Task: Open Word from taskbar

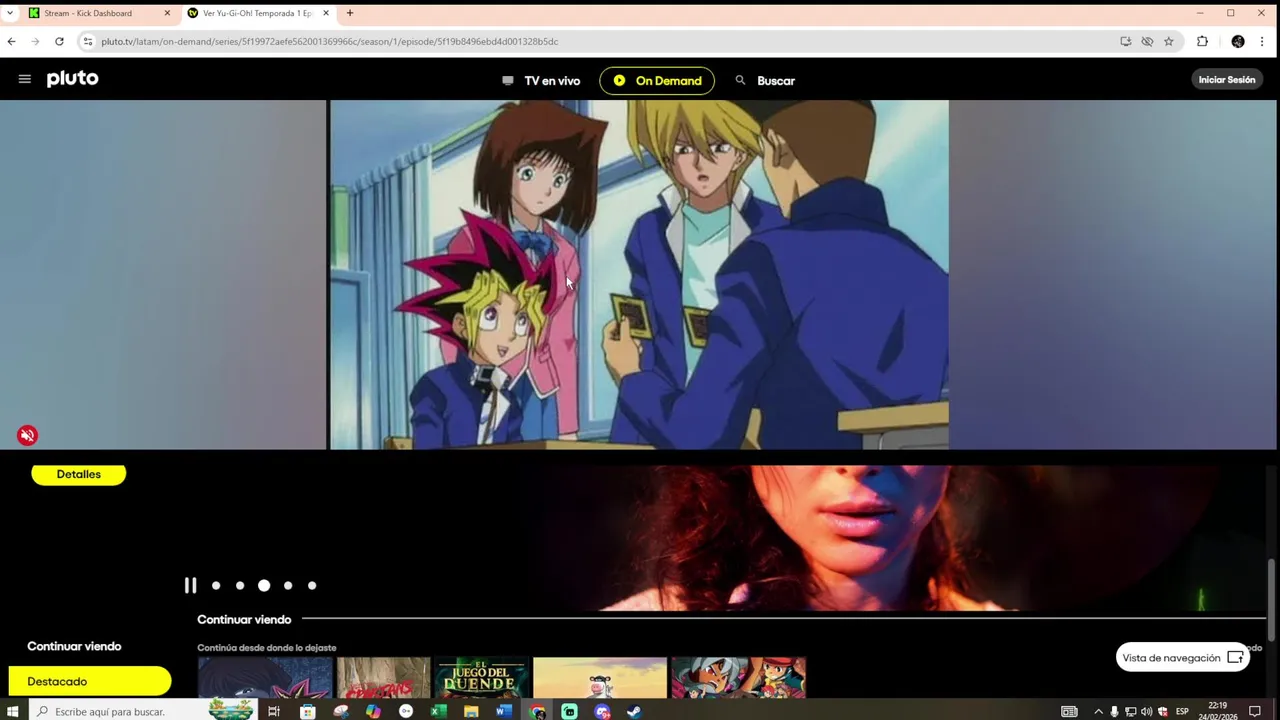Action: (x=504, y=711)
